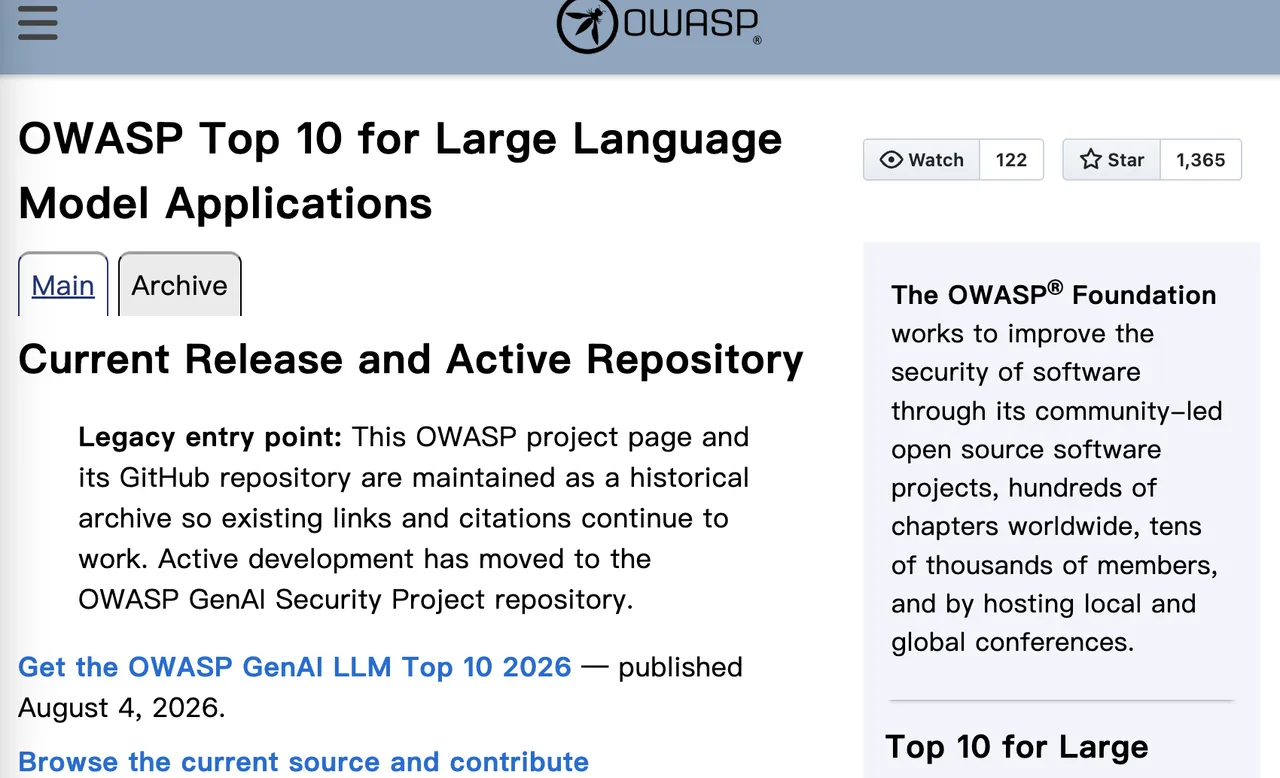The height and width of the screenshot is (778, 1280).
Task: Click the sidebar heading Top 10 for Large
Action: pyautogui.click(x=1017, y=747)
